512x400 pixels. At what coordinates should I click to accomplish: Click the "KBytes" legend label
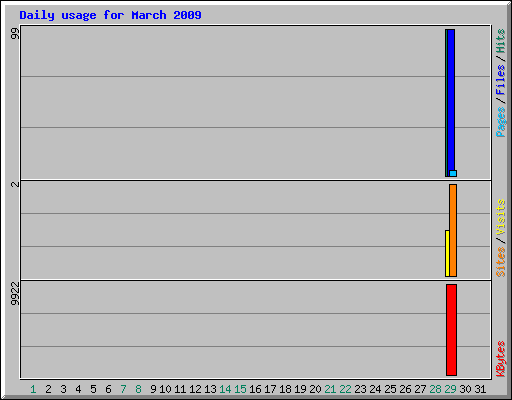(500, 359)
